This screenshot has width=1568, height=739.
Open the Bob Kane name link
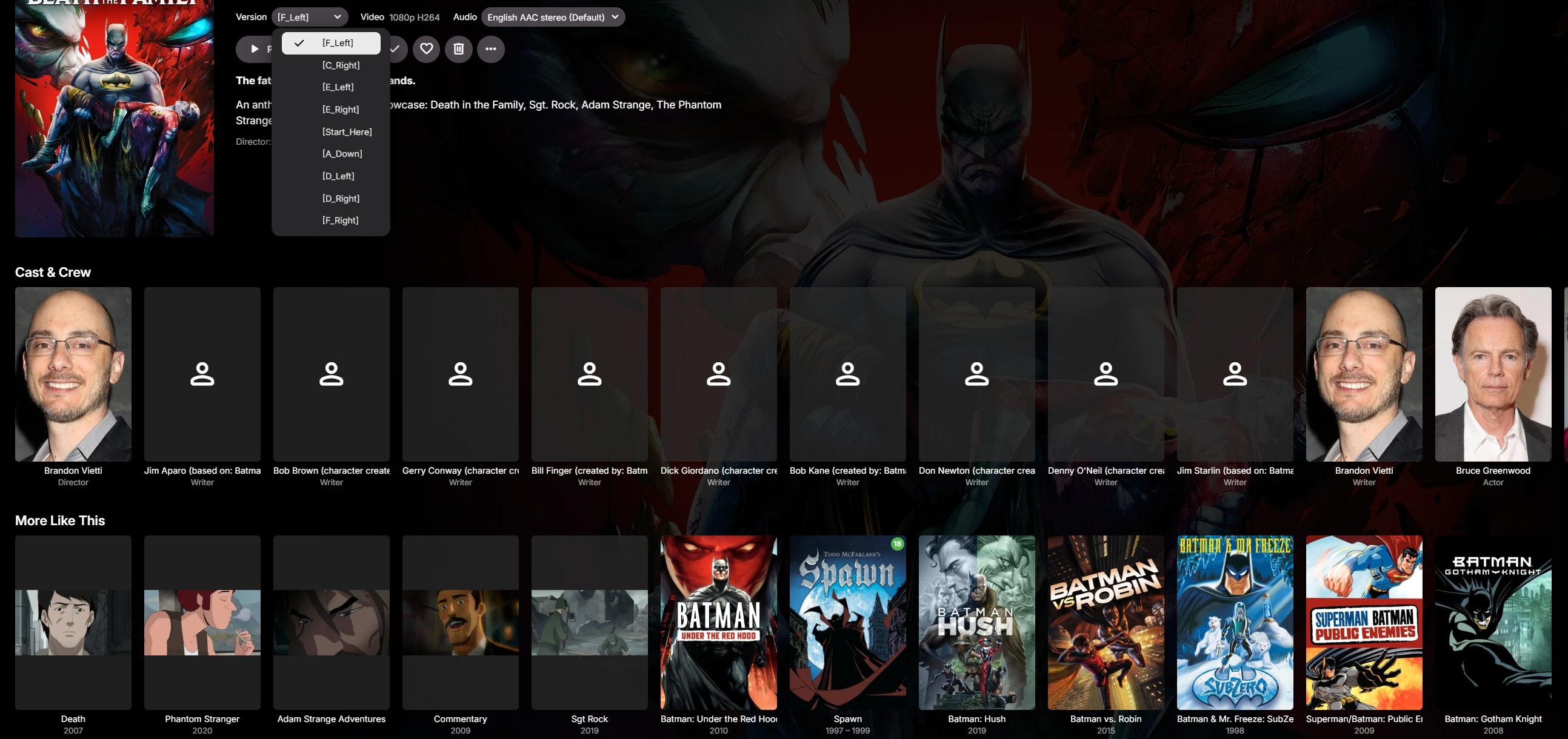(x=847, y=470)
